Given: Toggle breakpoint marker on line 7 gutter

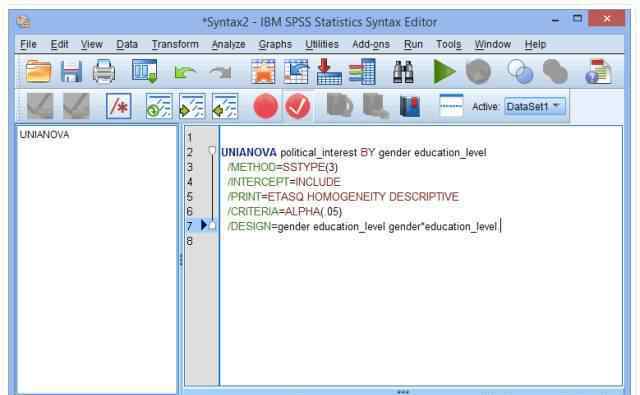Looking at the screenshot, I should tap(204, 225).
